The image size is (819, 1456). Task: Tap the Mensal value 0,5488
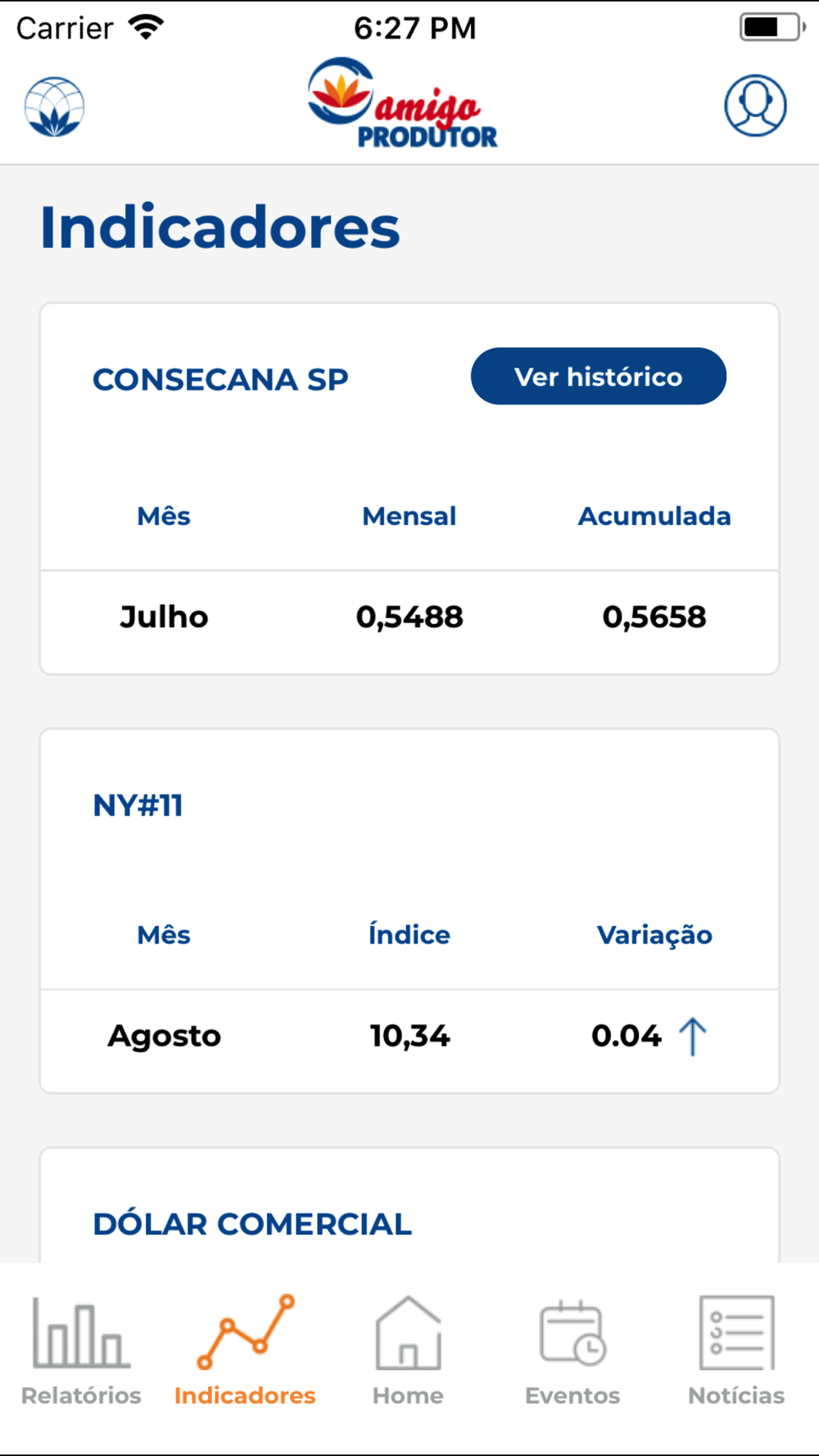click(409, 617)
